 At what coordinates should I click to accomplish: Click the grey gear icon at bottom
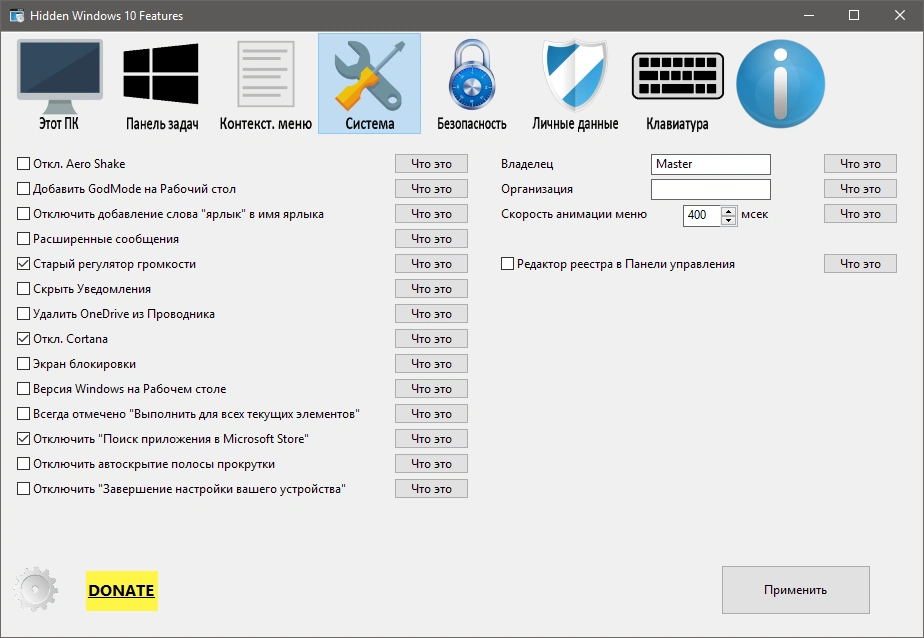coord(35,589)
